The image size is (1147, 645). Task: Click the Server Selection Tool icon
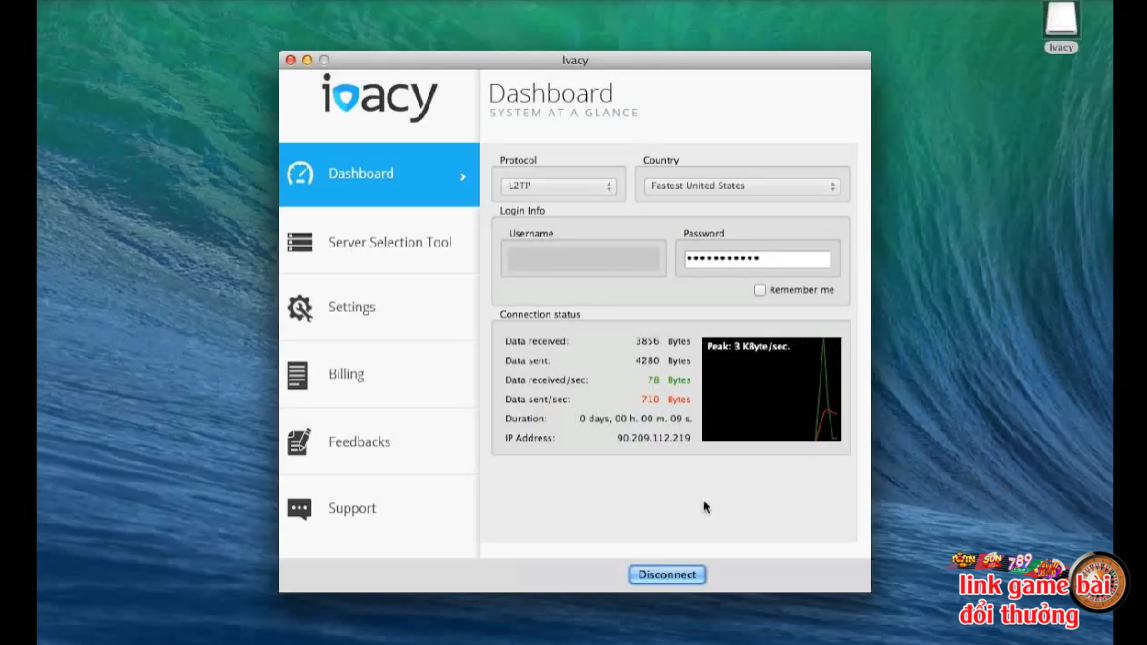click(x=300, y=242)
